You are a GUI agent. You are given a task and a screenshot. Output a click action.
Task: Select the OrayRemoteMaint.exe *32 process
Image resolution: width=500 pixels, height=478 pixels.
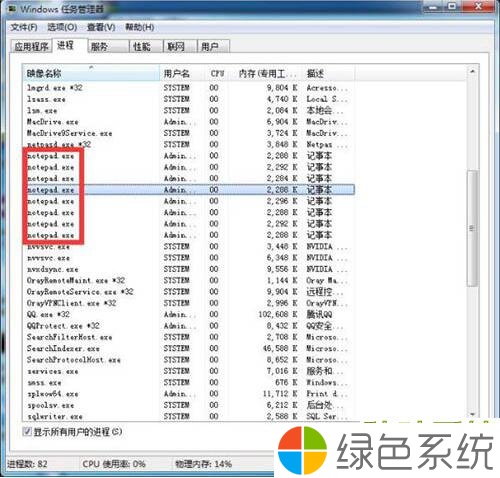tap(188, 280)
